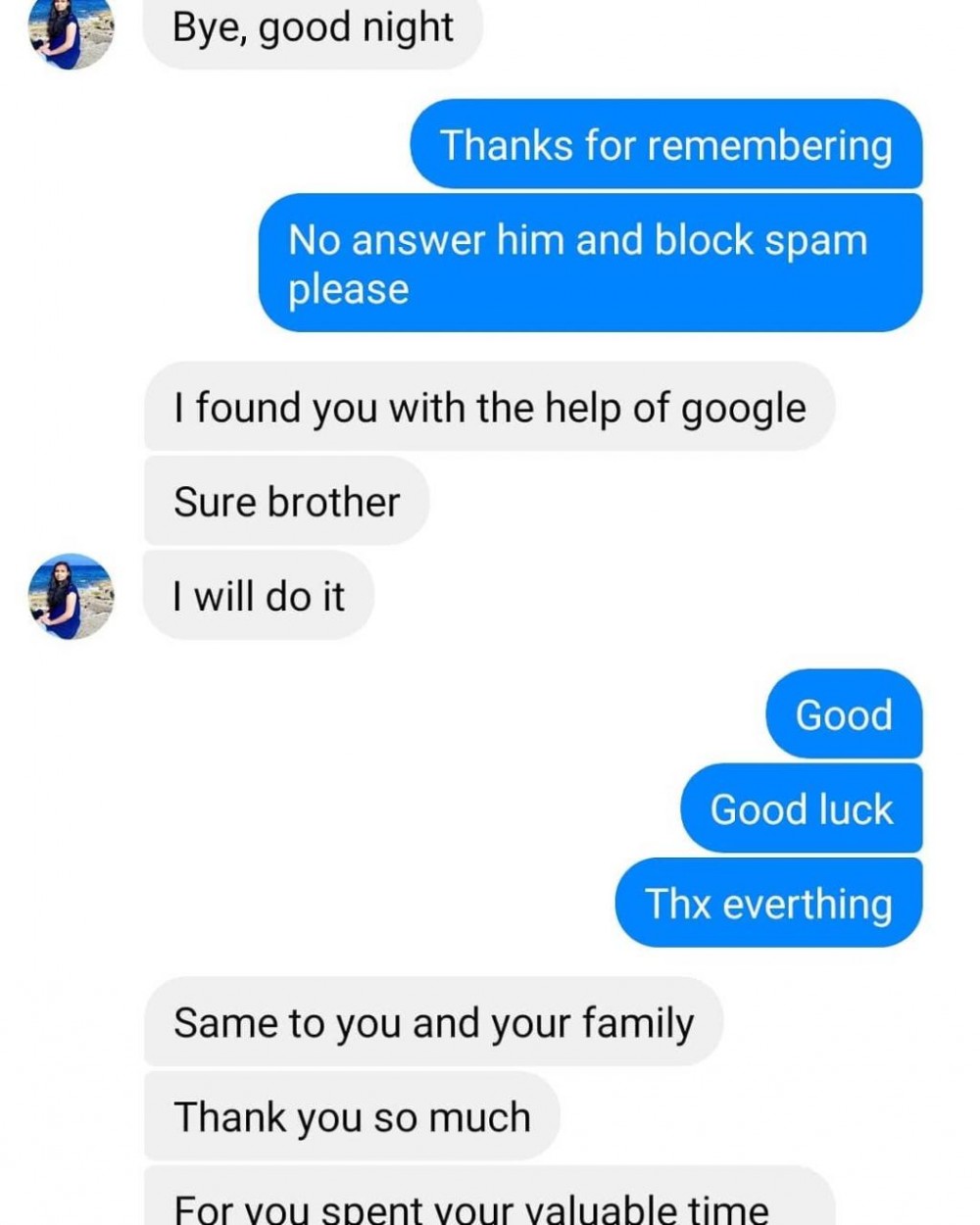Select the "Thx everthing" message bubble
Viewport: 980px width, 1225px height.
(768, 903)
